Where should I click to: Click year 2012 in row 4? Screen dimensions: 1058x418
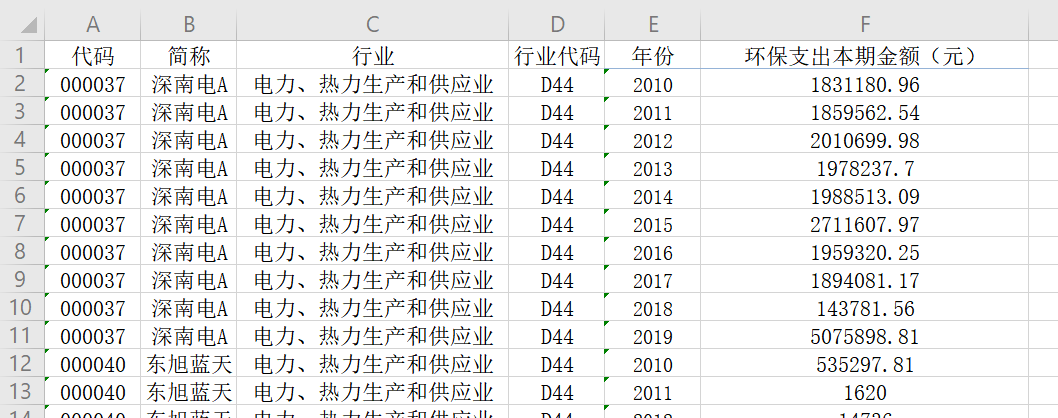click(x=652, y=140)
